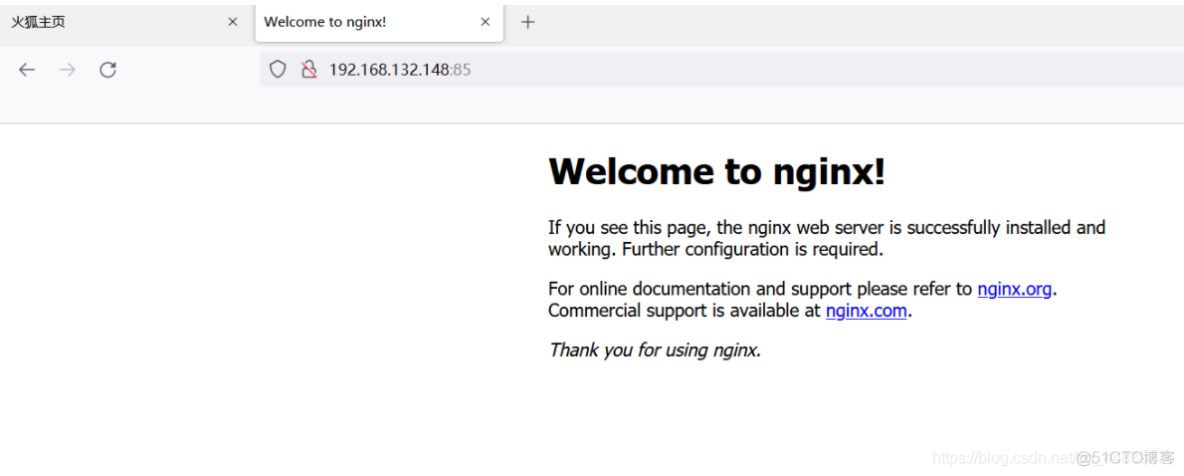View insecure connection lock icon
The height and width of the screenshot is (476, 1184).
(x=308, y=70)
